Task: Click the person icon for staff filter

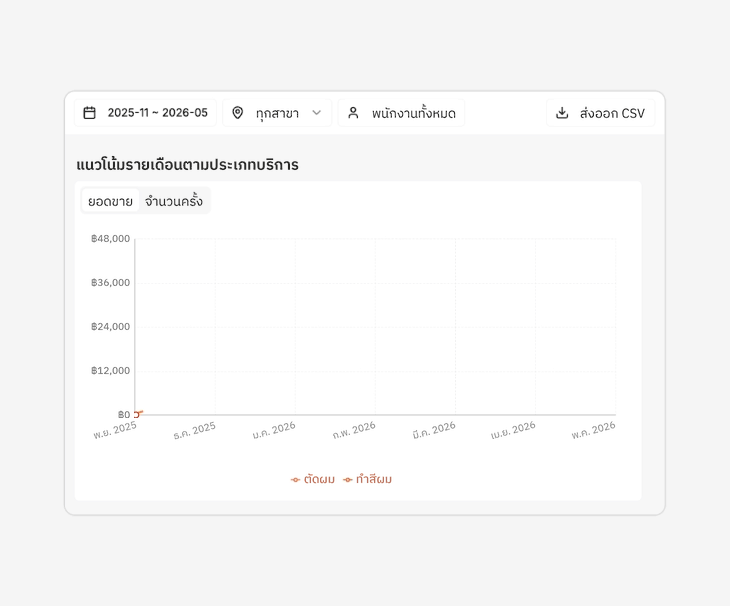Action: [353, 113]
